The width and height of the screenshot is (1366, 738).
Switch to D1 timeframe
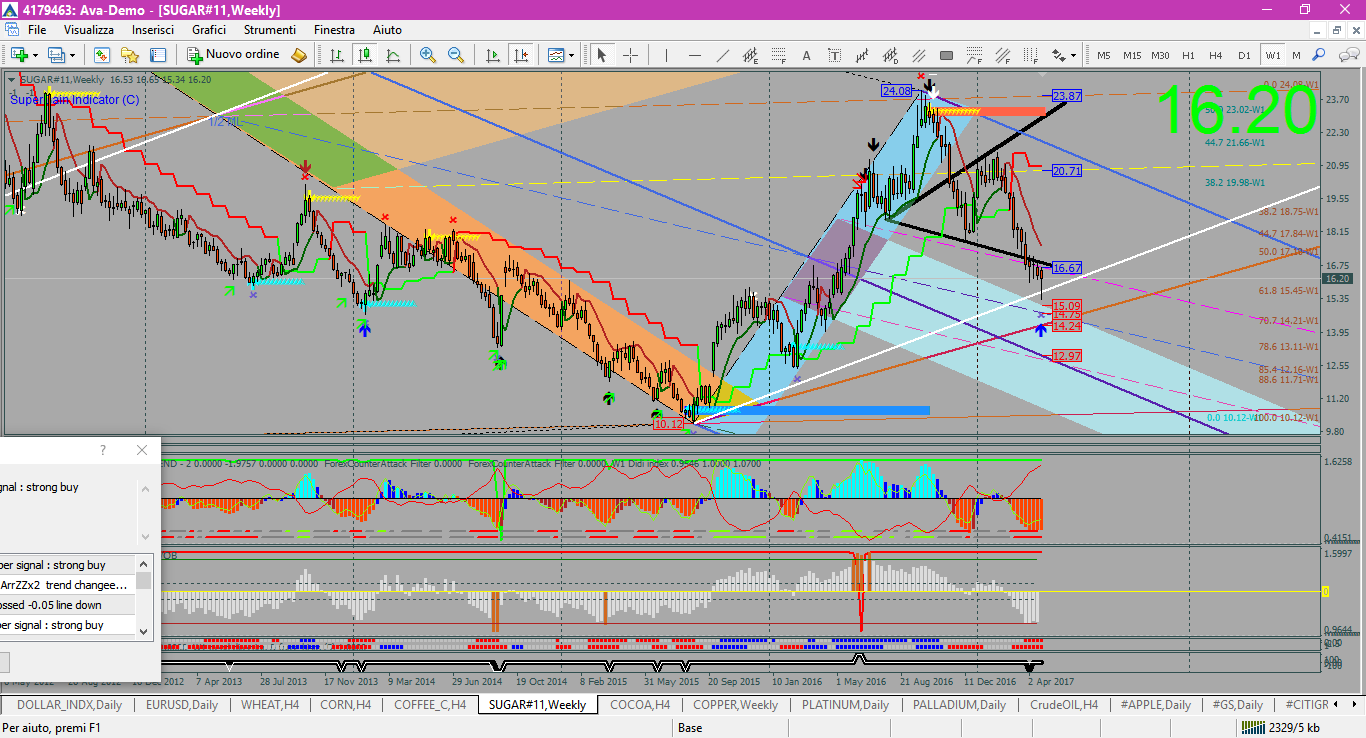(x=1244, y=55)
